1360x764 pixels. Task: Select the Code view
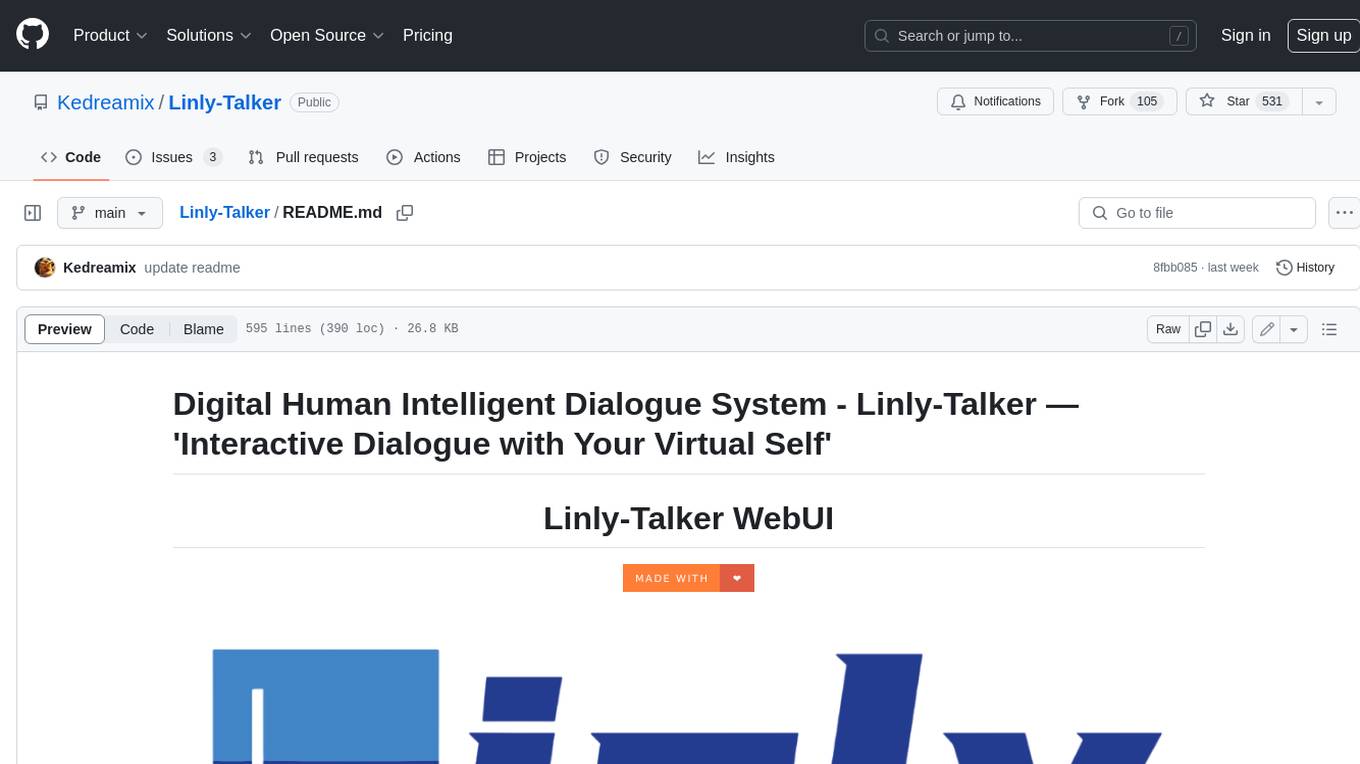(137, 329)
